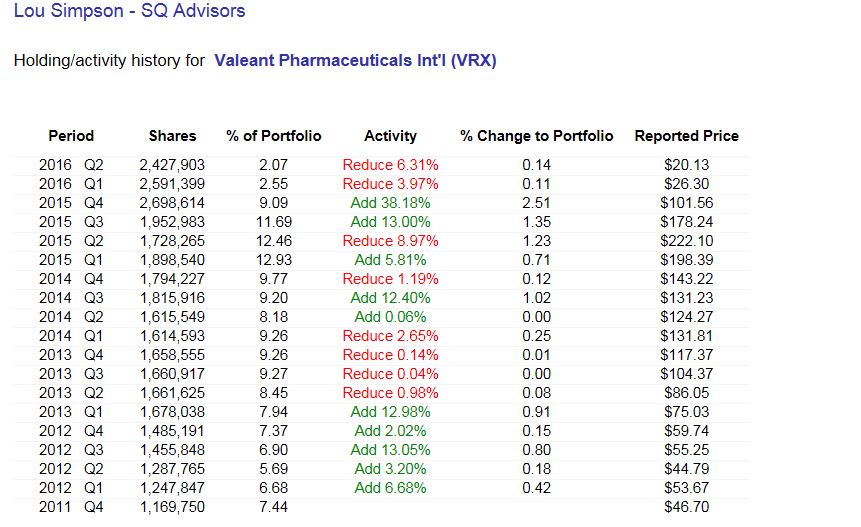Click the Period column header

71,136
